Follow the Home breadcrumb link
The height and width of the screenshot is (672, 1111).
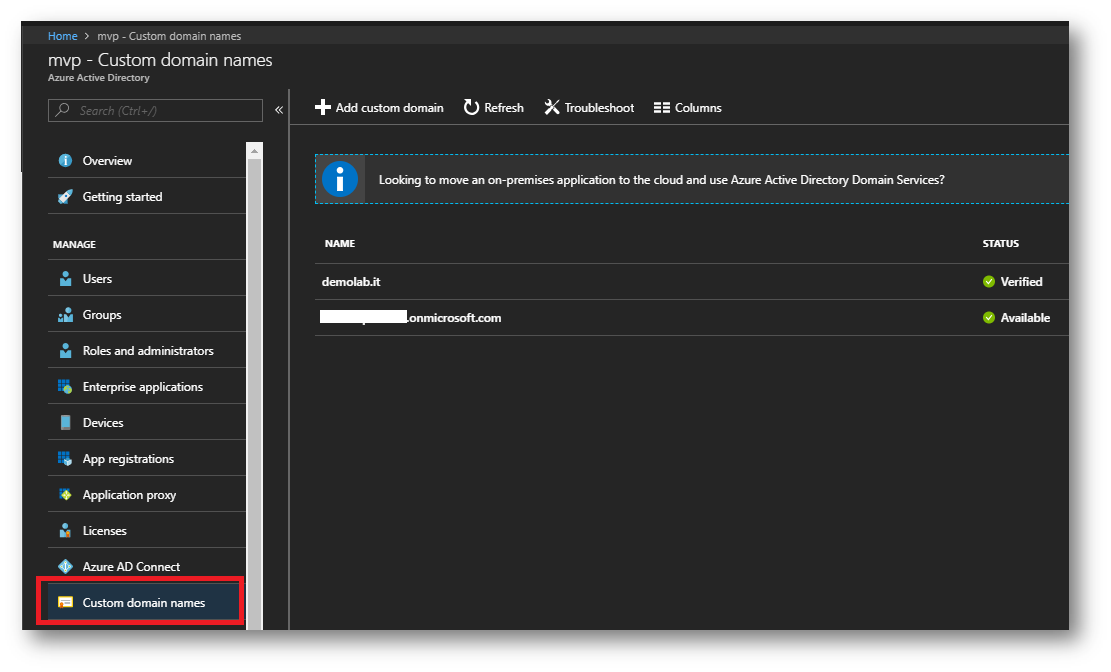(62, 35)
